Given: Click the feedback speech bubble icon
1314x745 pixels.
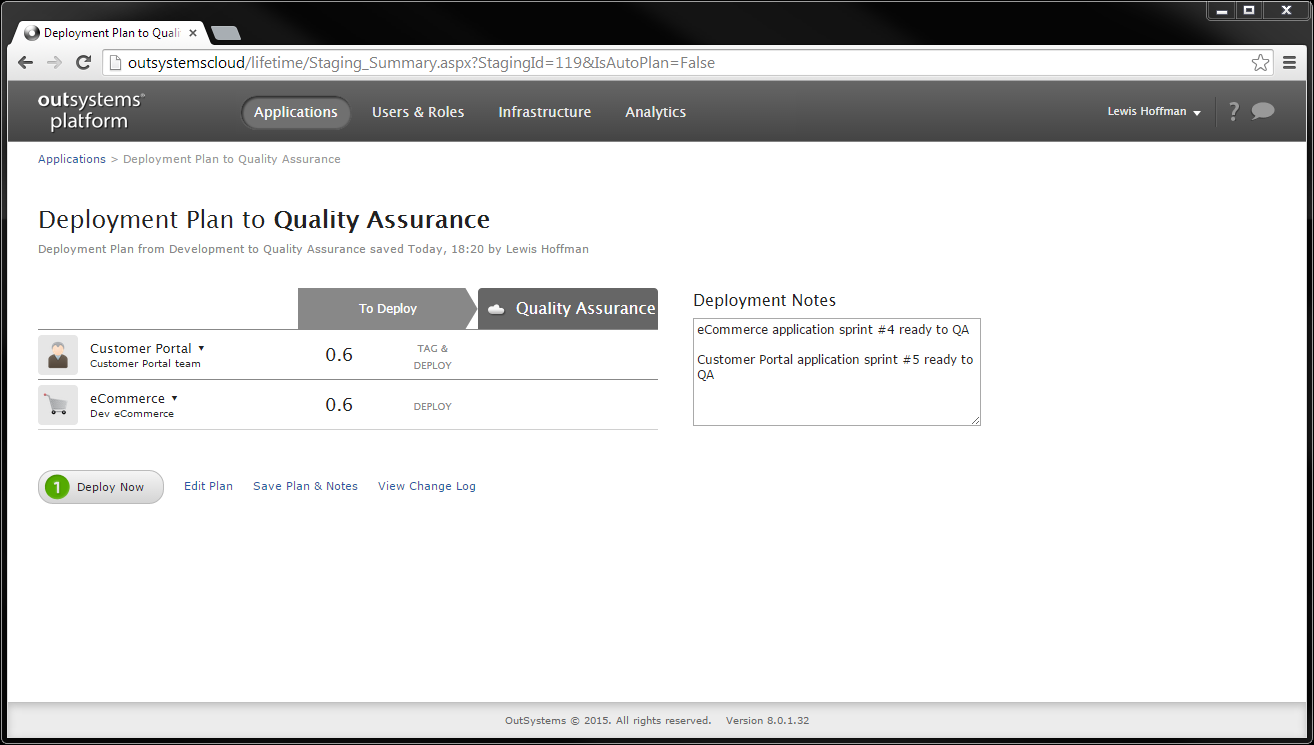Looking at the screenshot, I should (1262, 111).
